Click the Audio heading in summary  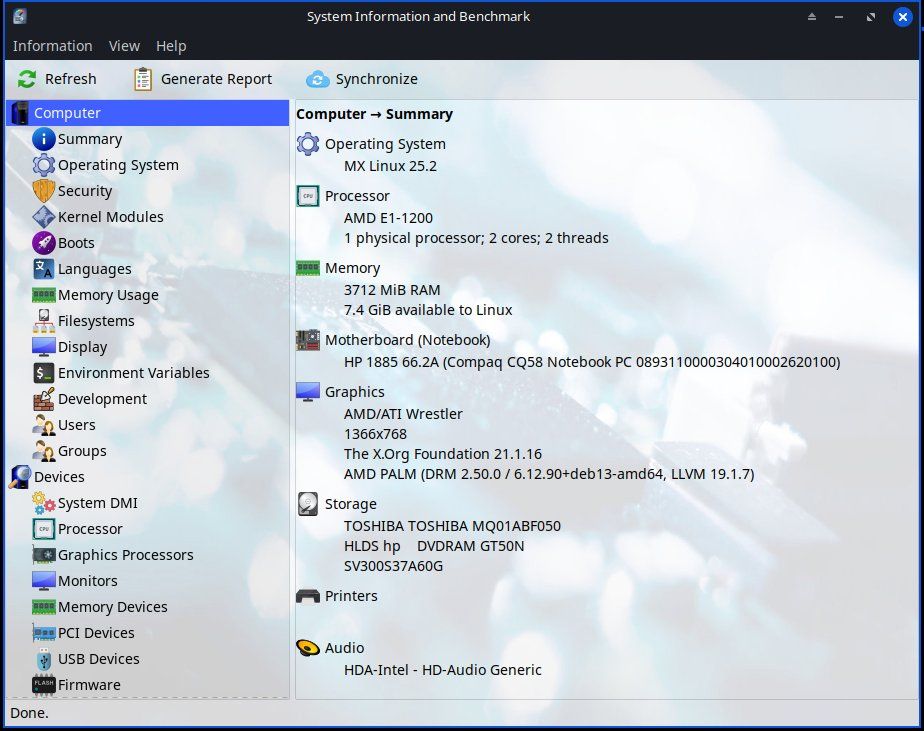(344, 648)
